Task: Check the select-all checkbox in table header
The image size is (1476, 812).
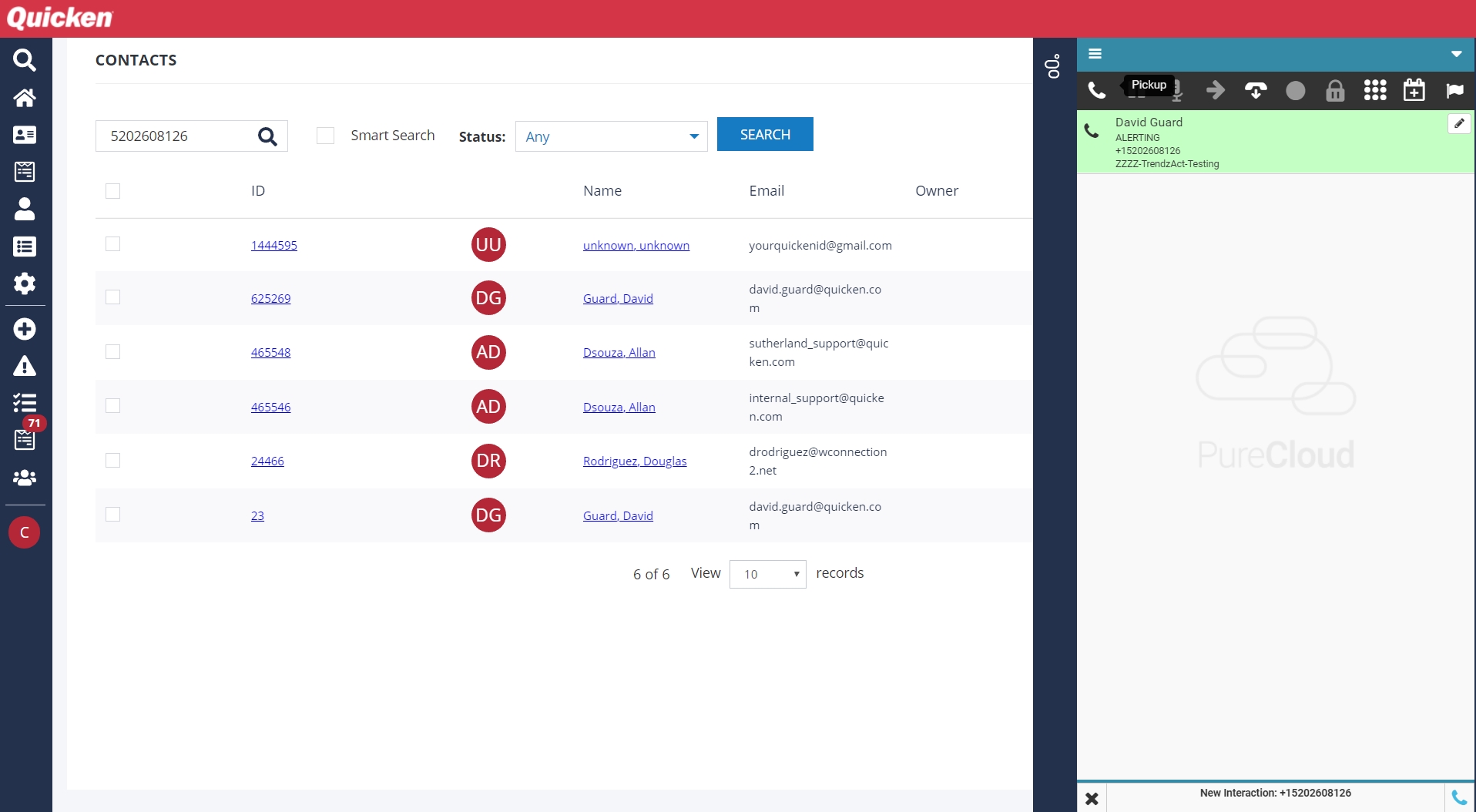Action: [113, 191]
